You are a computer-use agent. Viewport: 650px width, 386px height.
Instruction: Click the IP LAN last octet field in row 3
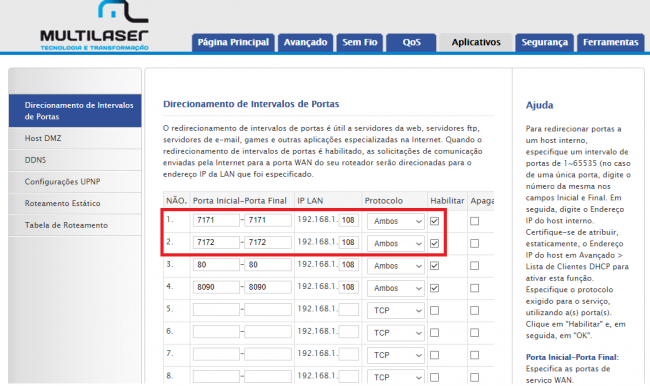(x=349, y=265)
